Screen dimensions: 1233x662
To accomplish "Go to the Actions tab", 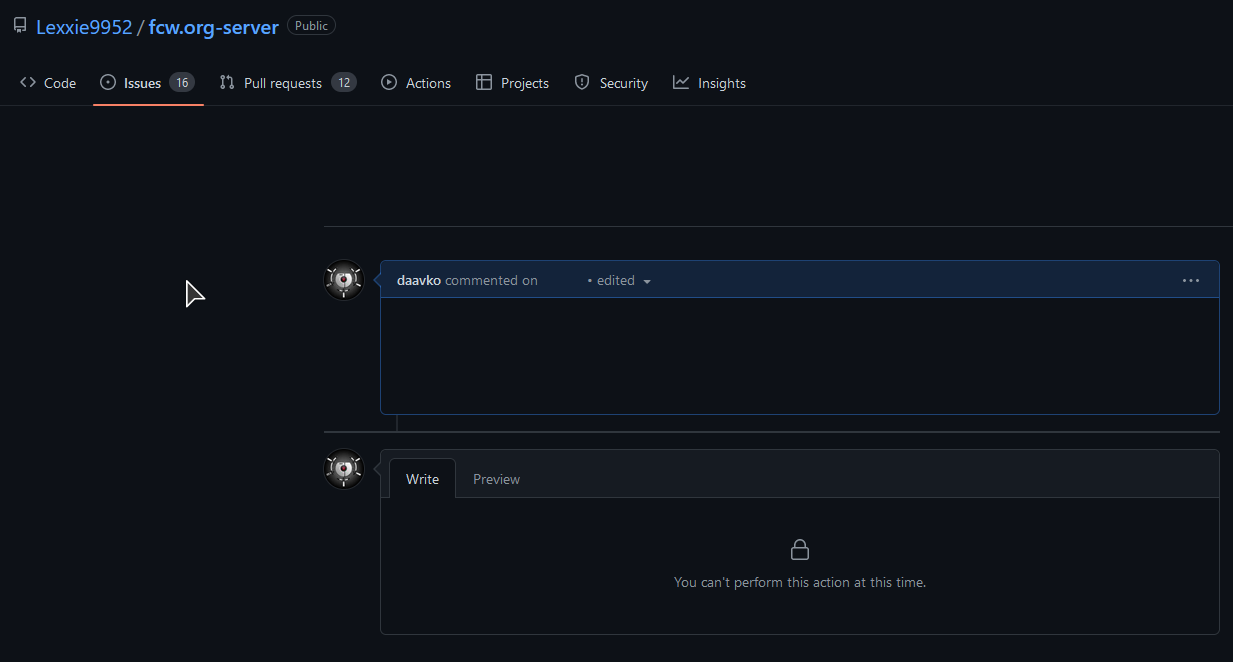I will (416, 83).
